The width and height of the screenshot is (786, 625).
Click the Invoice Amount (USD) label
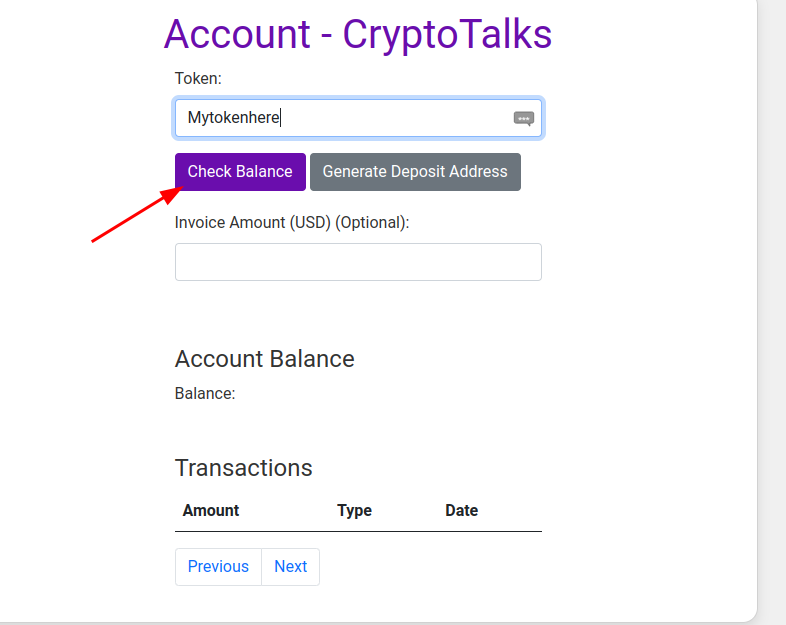click(292, 222)
